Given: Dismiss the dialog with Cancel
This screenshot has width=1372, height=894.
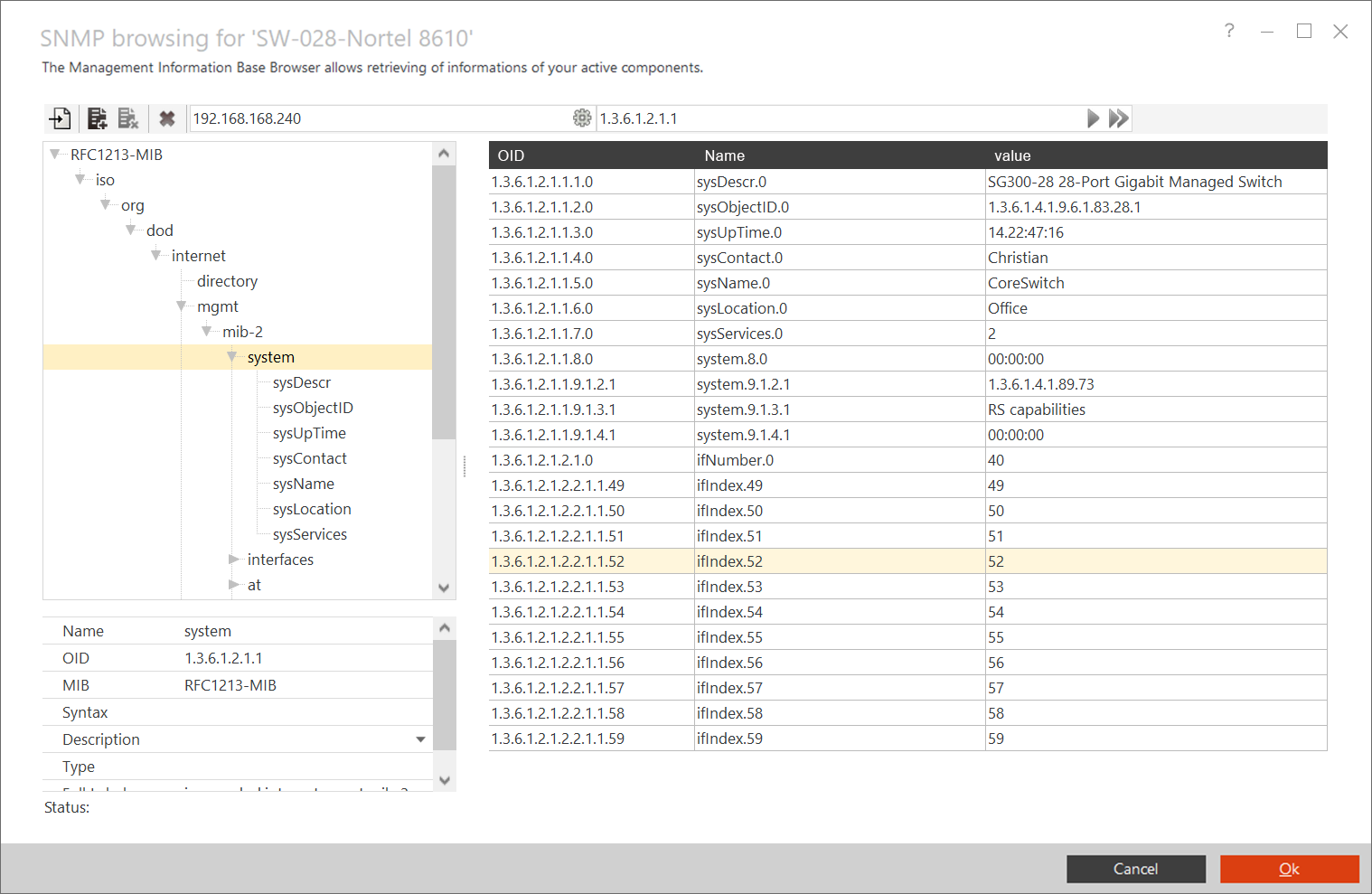Looking at the screenshot, I should tap(1135, 869).
